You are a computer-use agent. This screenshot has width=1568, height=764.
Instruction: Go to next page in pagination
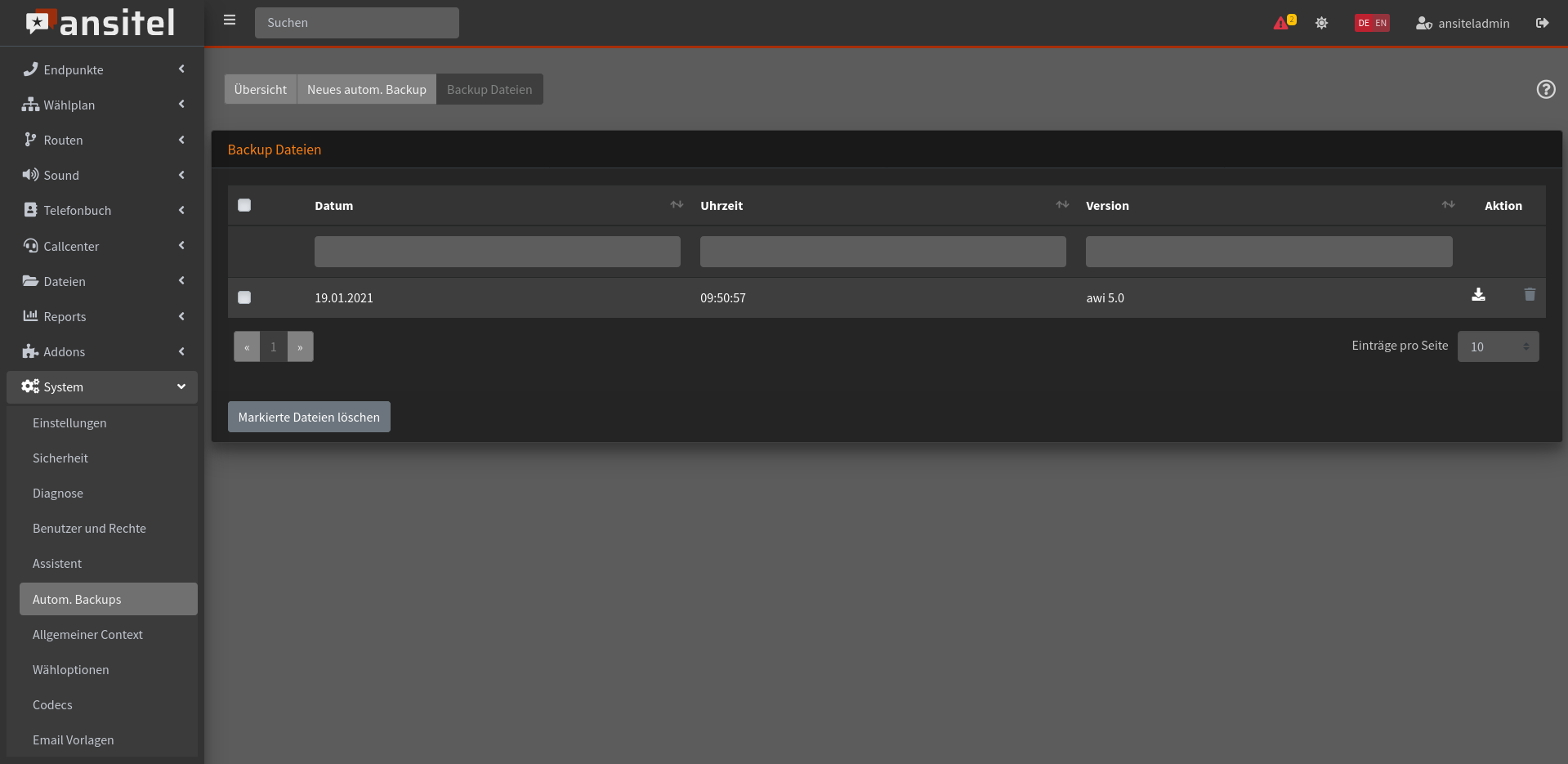coord(300,346)
